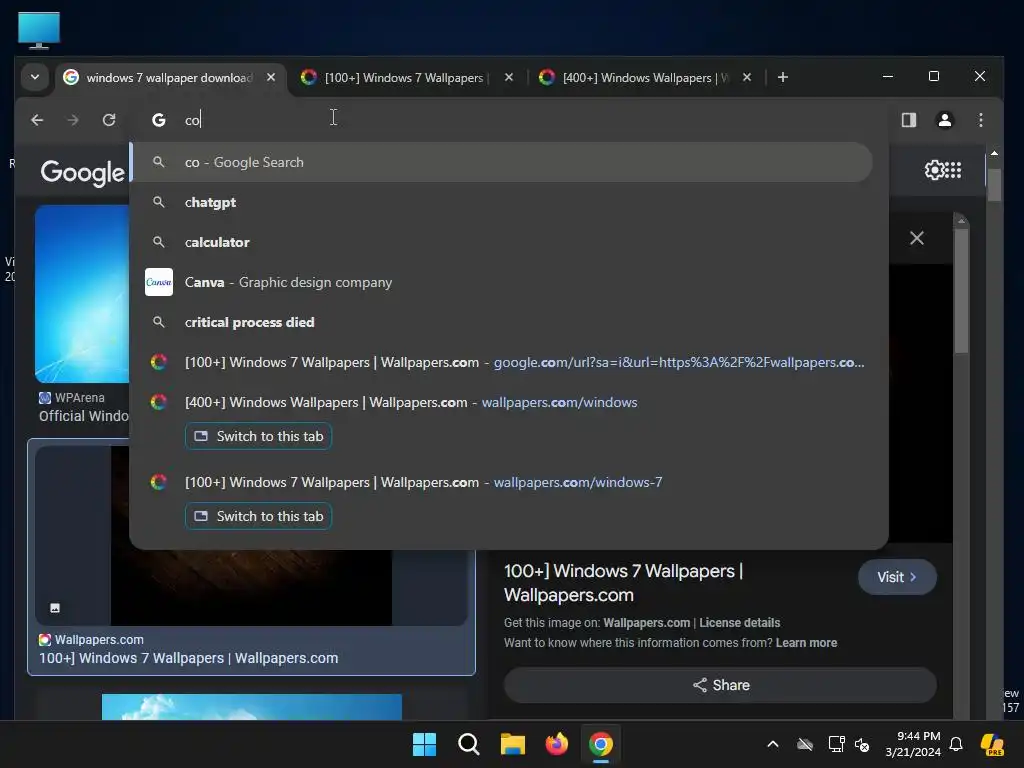This screenshot has width=1024, height=768.
Task: Open Google quick settings gear
Action: (934, 170)
